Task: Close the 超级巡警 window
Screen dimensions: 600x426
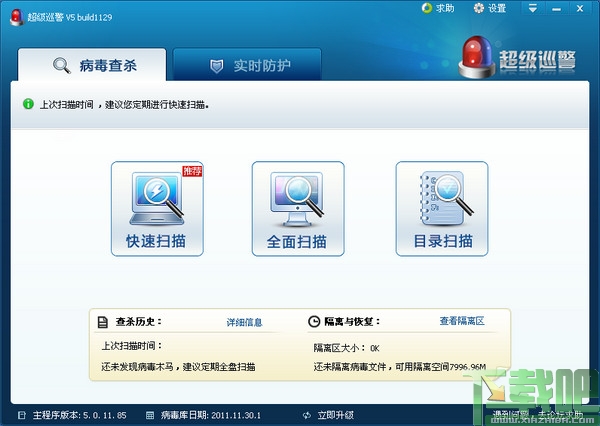Action: 580,8
